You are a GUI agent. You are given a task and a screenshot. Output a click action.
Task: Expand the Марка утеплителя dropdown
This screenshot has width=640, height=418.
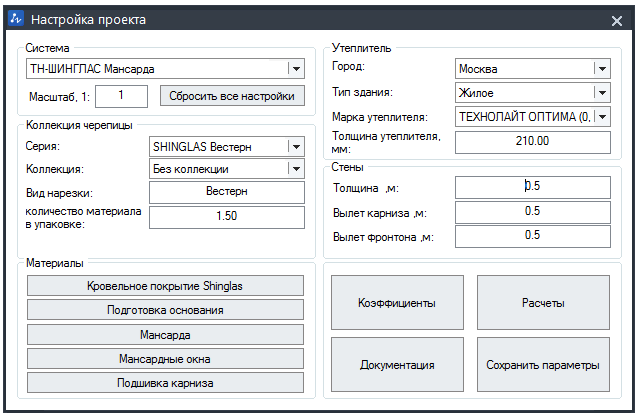coord(533,117)
